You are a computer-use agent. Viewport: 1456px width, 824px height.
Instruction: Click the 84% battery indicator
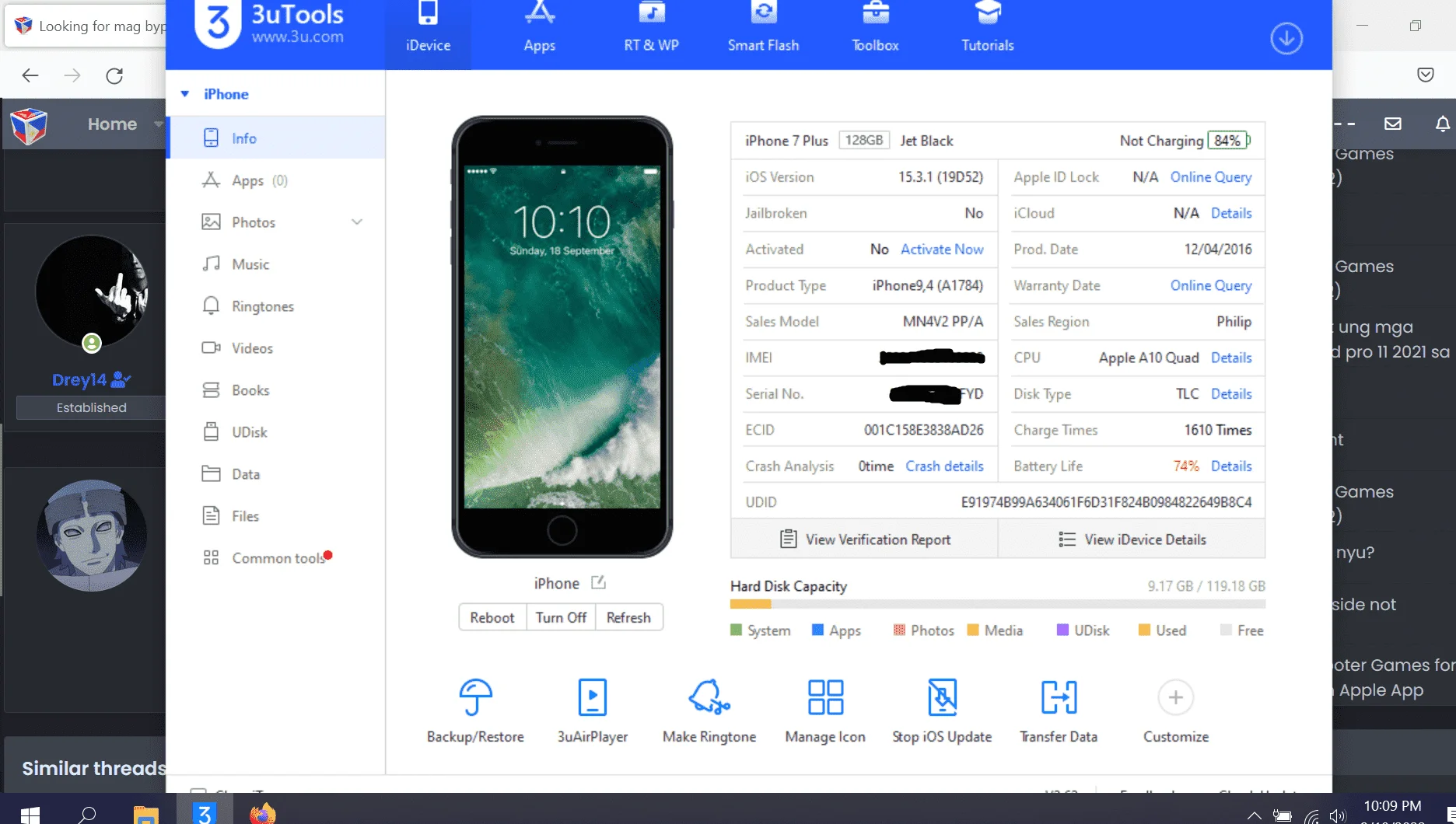pos(1227,141)
